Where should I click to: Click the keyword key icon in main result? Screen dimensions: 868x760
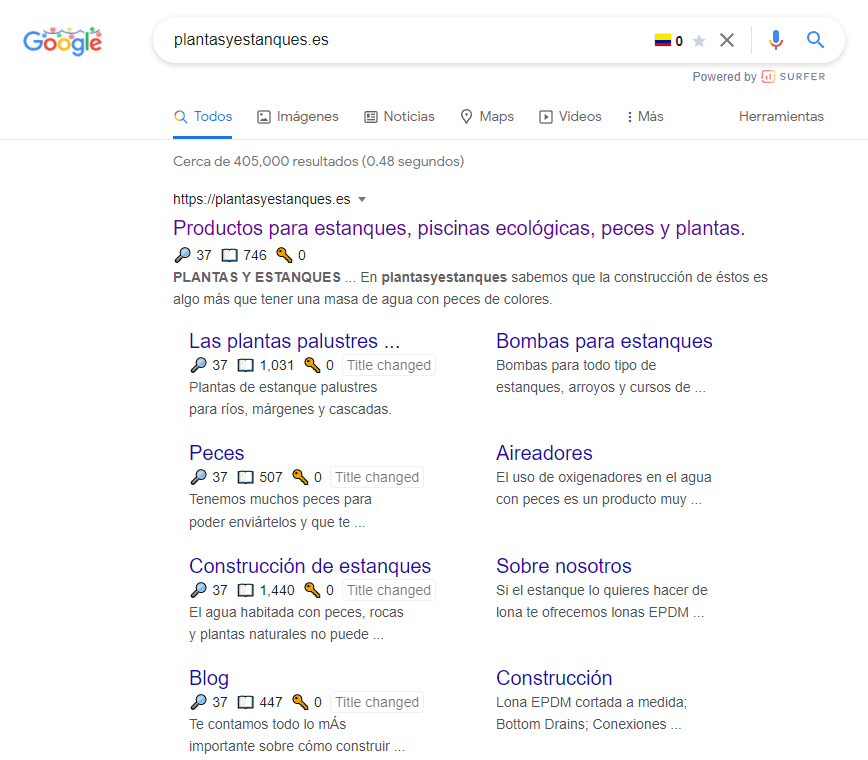(x=284, y=255)
